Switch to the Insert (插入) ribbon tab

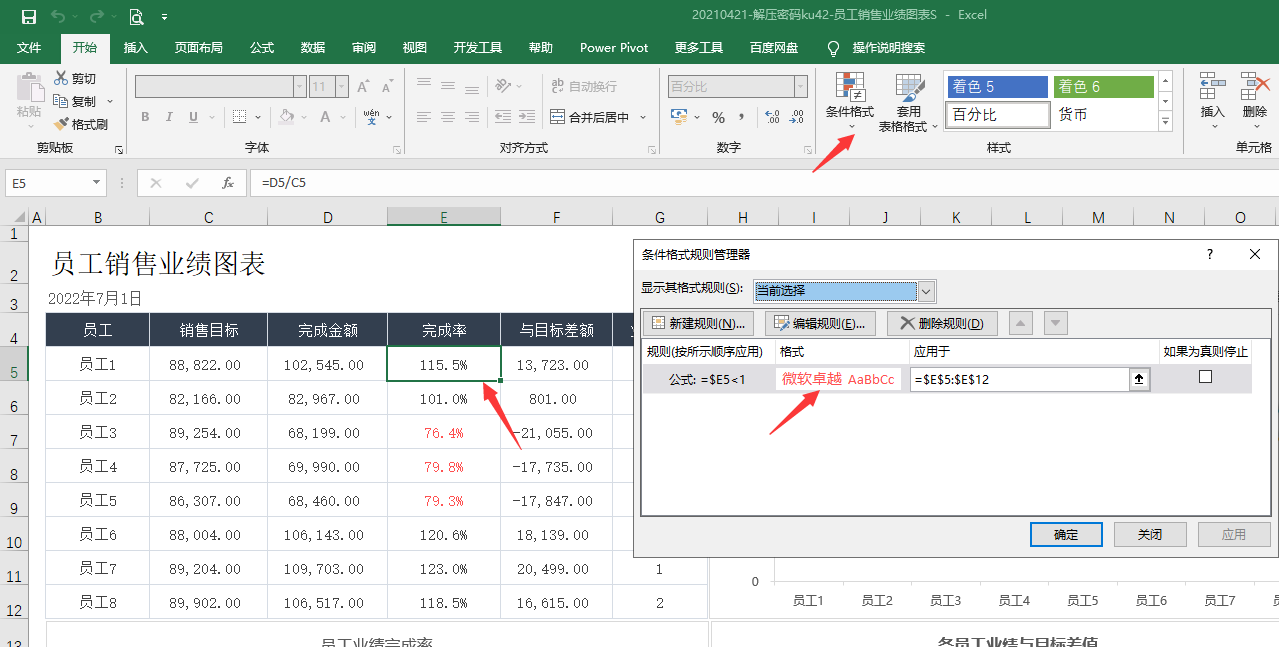[136, 47]
